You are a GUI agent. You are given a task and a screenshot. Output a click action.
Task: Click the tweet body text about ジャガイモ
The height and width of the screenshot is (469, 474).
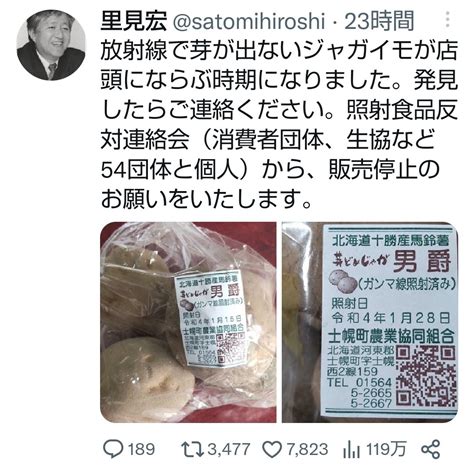click(279, 124)
